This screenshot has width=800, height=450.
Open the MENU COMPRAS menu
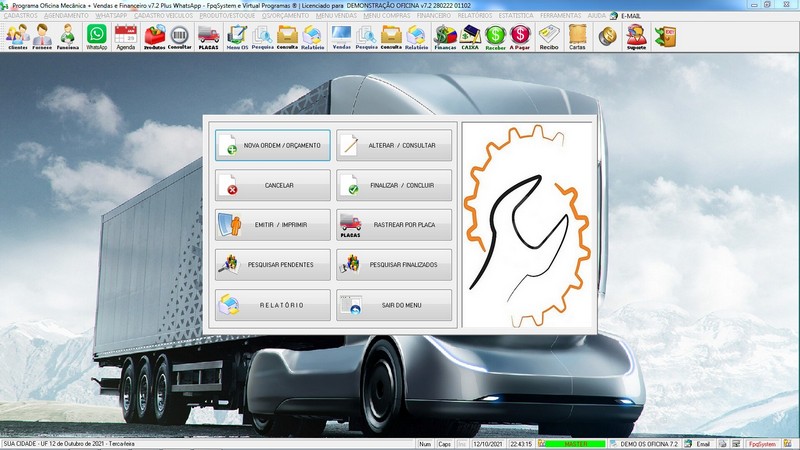click(387, 16)
